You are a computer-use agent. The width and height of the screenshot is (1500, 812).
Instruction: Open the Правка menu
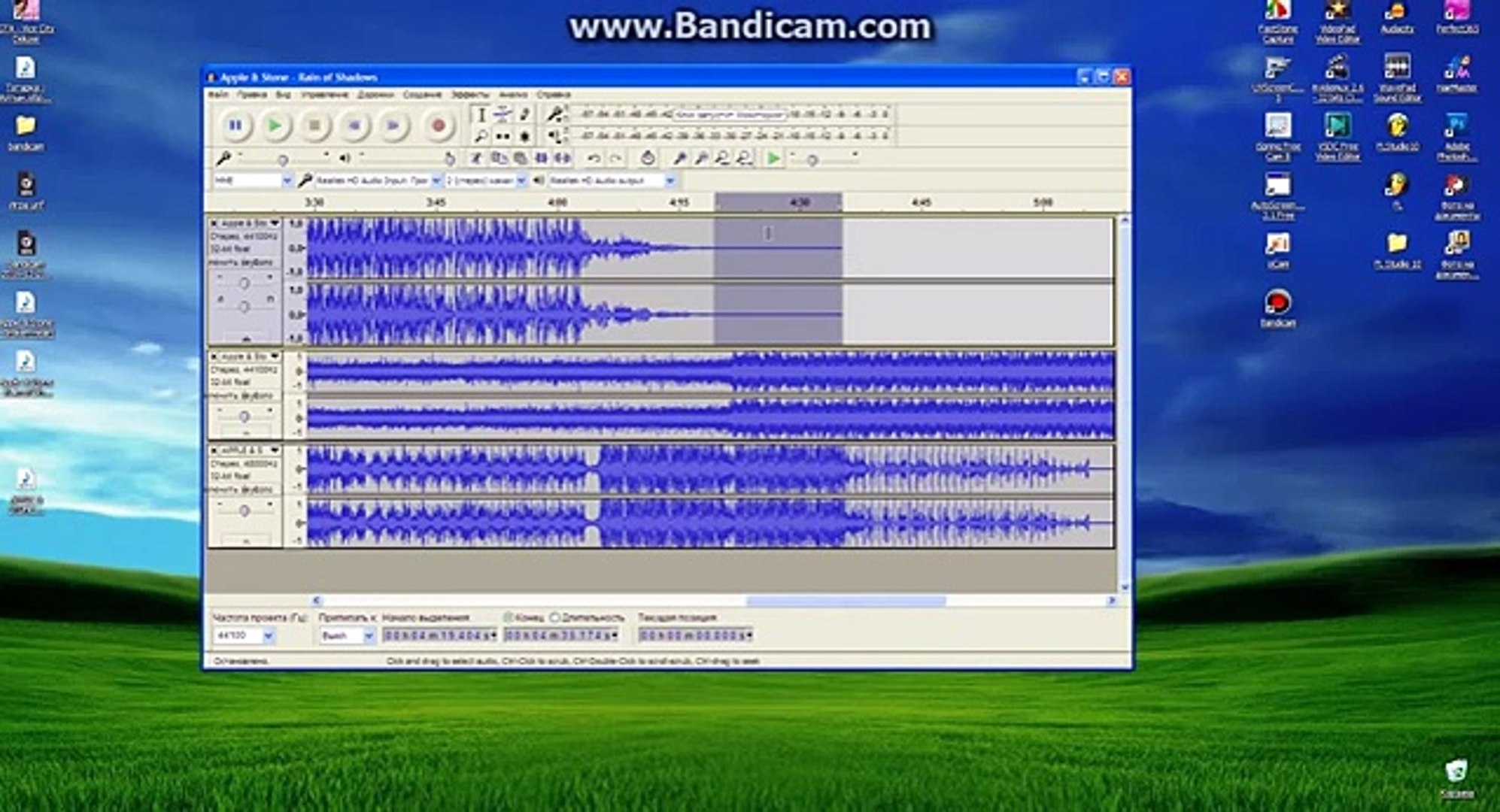(x=251, y=95)
